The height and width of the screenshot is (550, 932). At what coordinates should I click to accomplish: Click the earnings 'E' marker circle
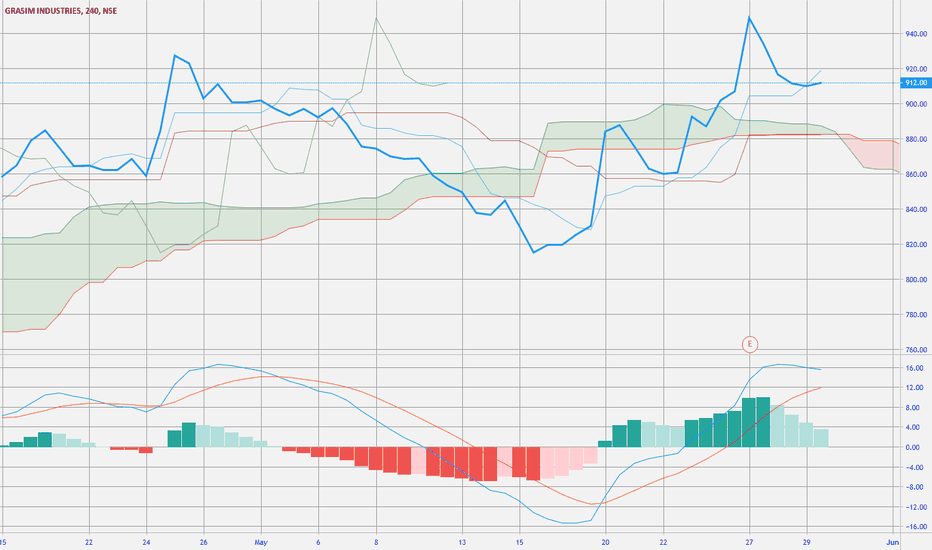pyautogui.click(x=750, y=344)
